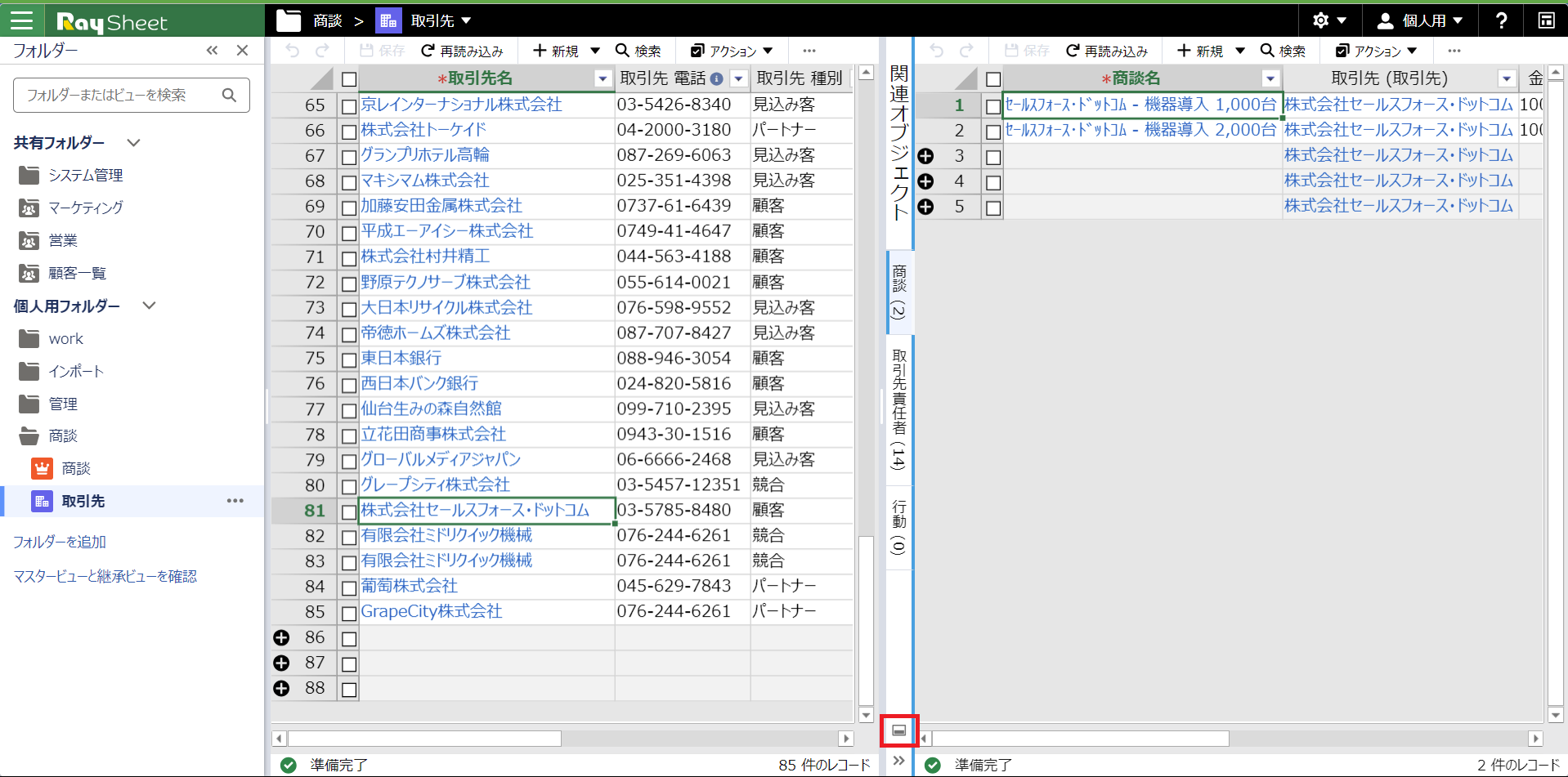Switch to the 取引先責任者 (14) related tab

[x=899, y=410]
